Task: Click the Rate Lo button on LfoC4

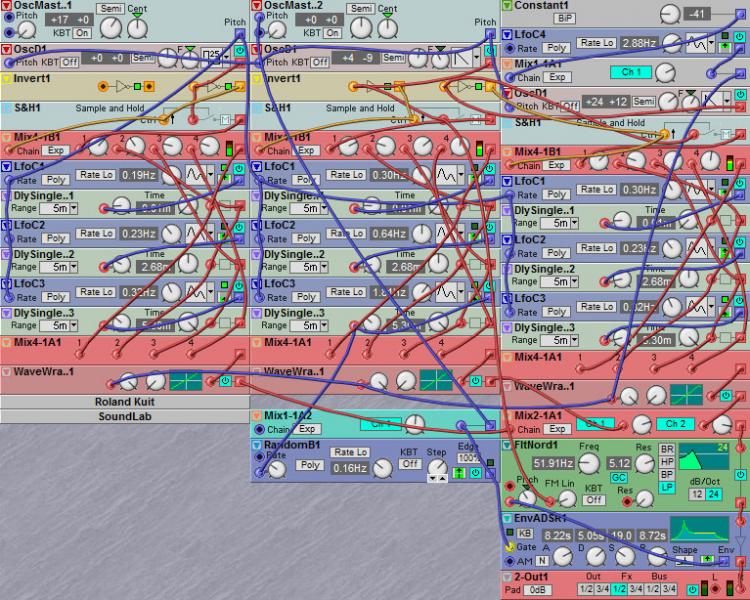Action: [x=596, y=43]
